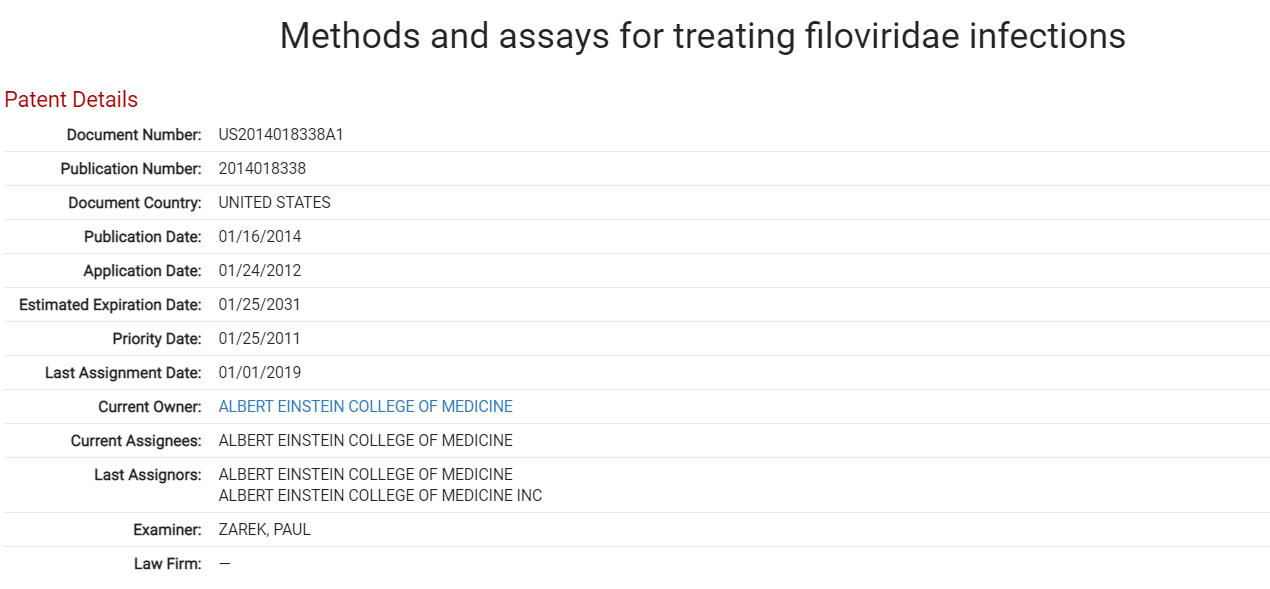Click the publication date 01/16/2014
The width and height of the screenshot is (1270, 589).
tap(259, 237)
